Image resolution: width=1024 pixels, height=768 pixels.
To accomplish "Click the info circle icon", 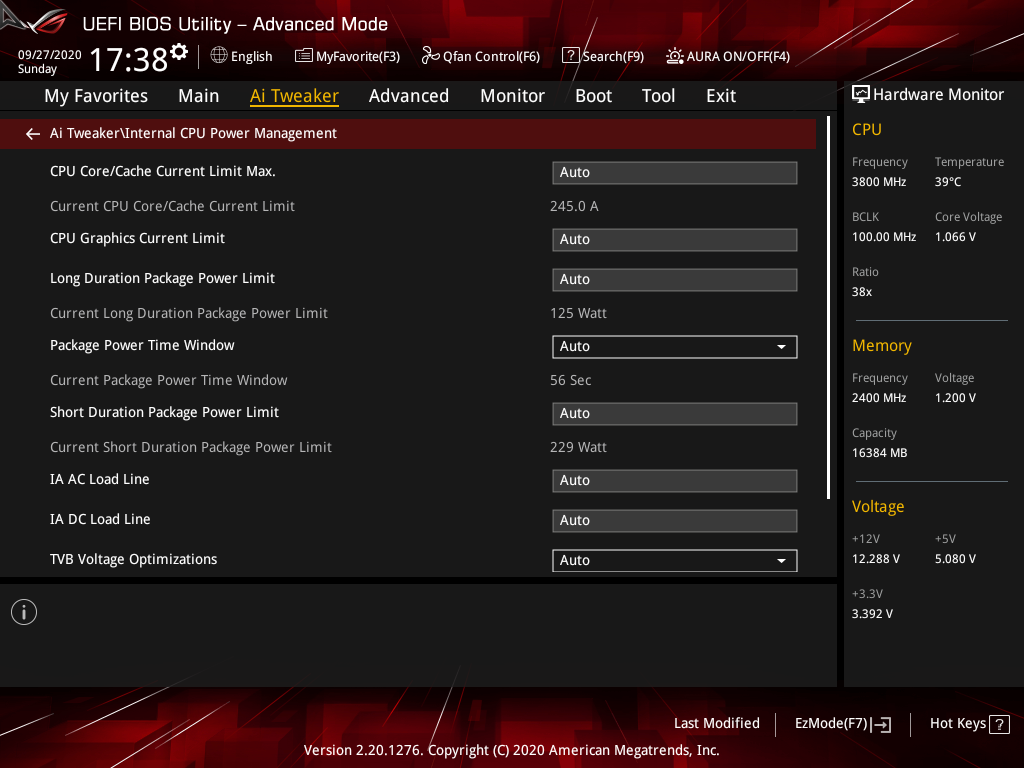I will click(24, 612).
